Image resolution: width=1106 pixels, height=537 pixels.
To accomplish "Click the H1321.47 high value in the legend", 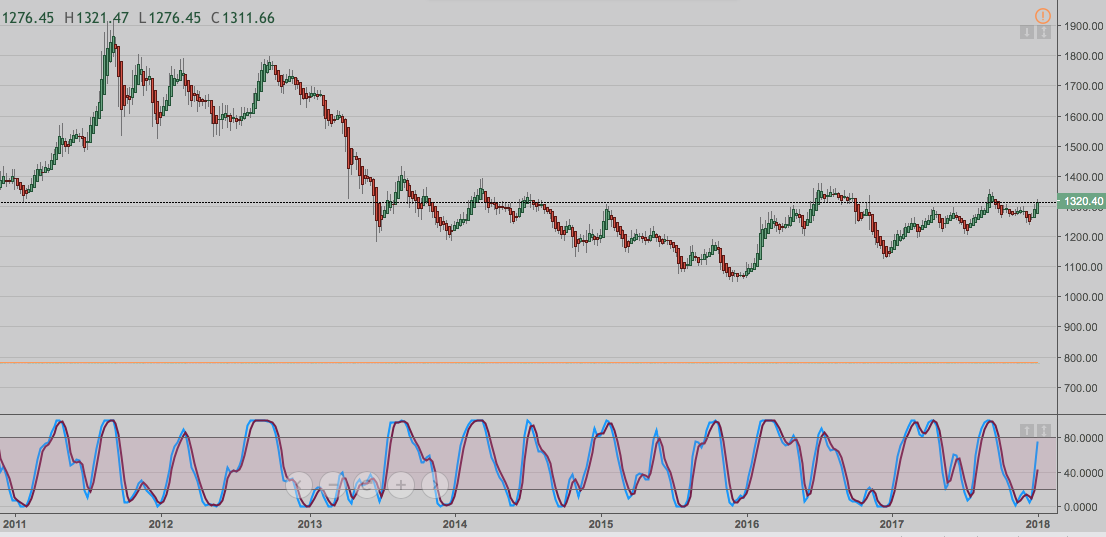I will coord(97,18).
